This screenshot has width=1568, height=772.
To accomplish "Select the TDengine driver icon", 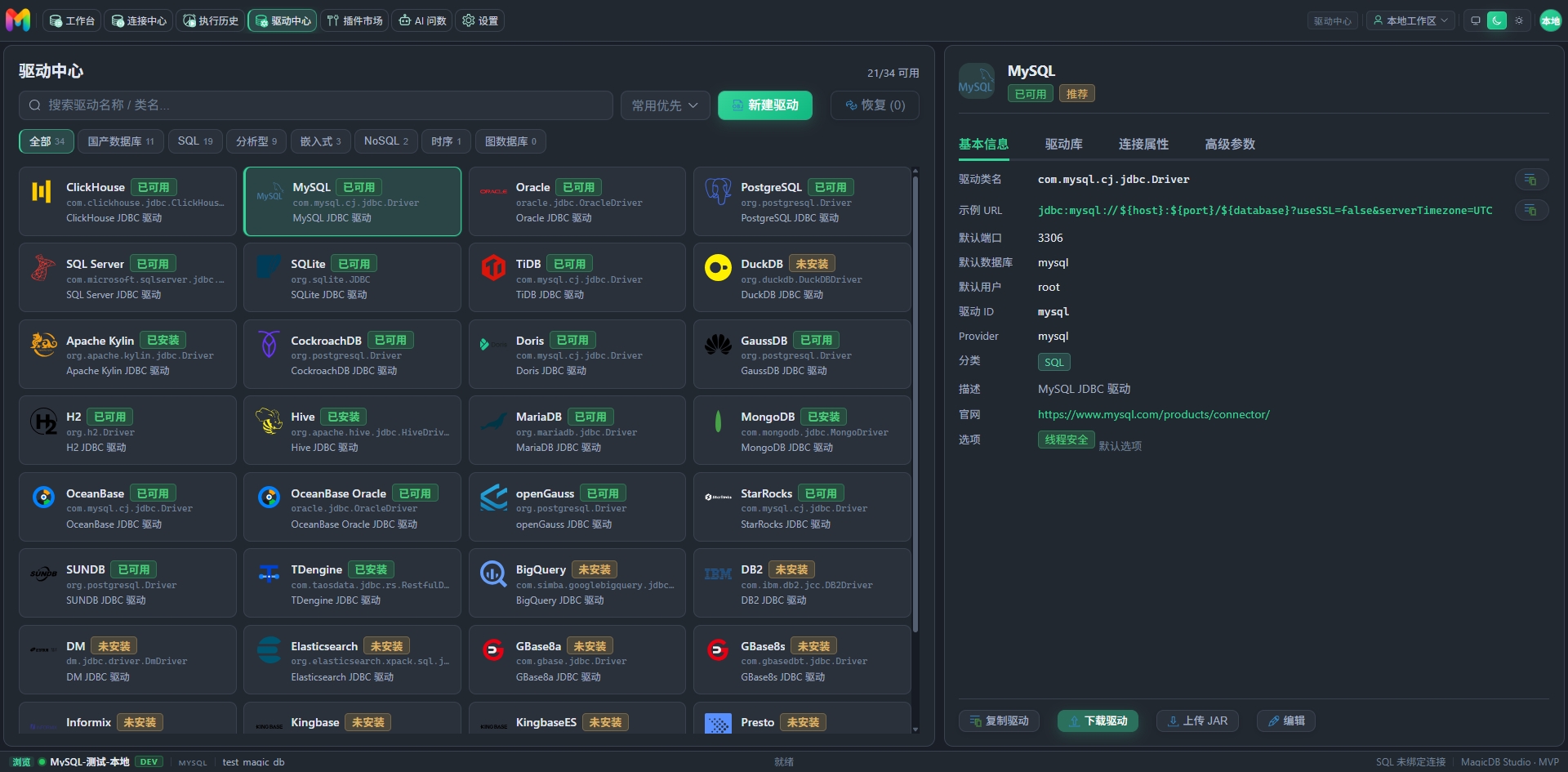I will pyautogui.click(x=269, y=574).
